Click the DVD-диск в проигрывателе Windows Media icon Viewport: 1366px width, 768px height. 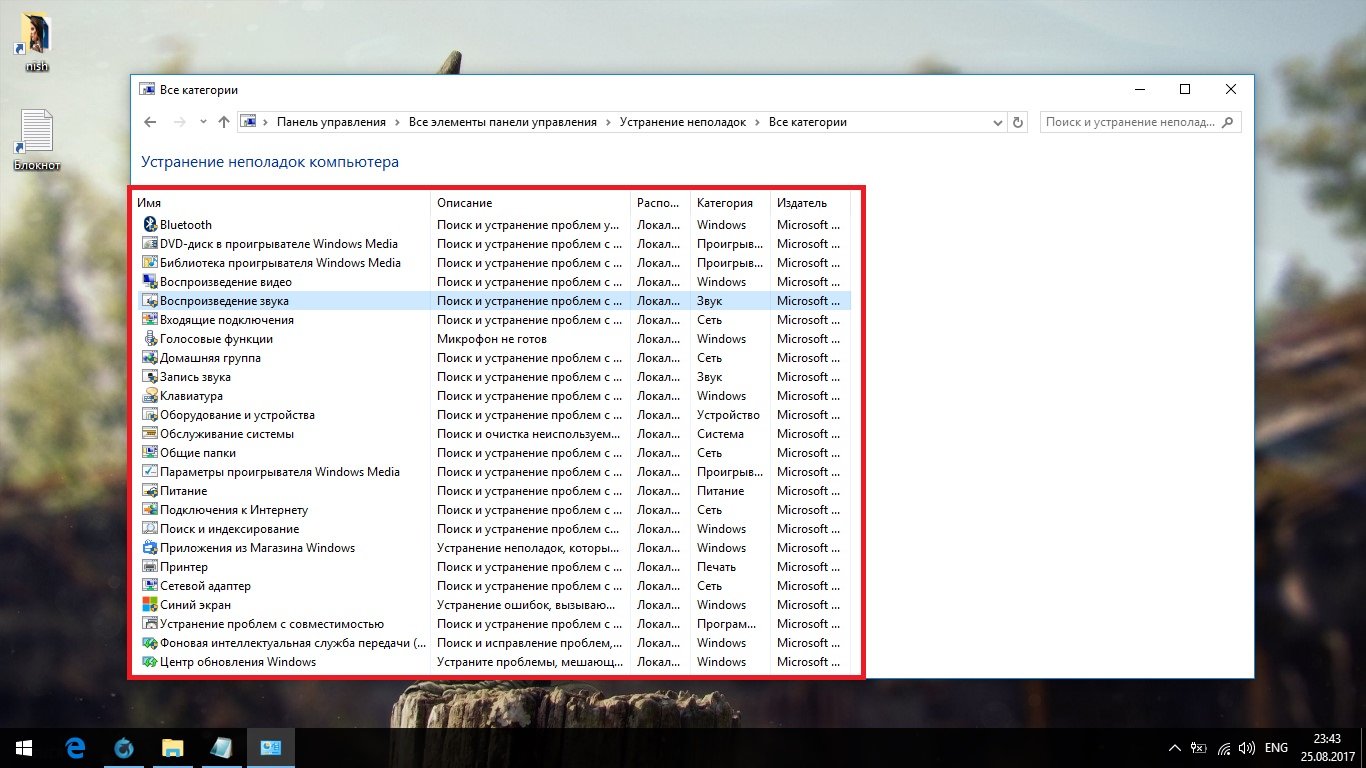[150, 244]
